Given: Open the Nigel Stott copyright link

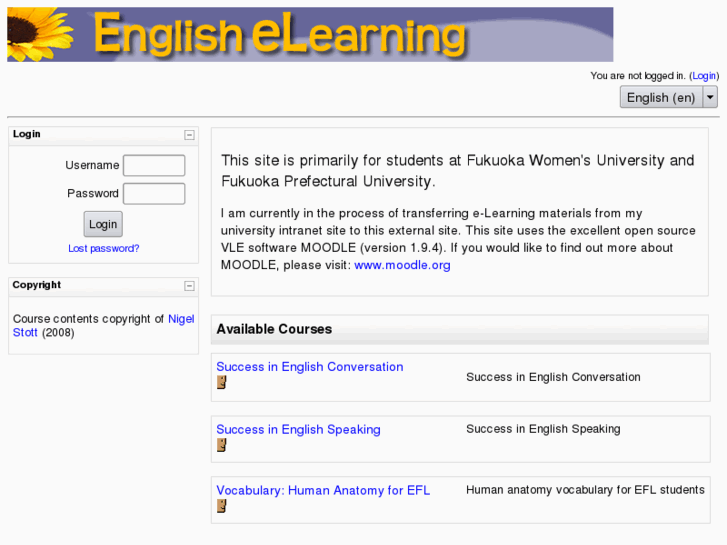Looking at the screenshot, I should [x=103, y=326].
